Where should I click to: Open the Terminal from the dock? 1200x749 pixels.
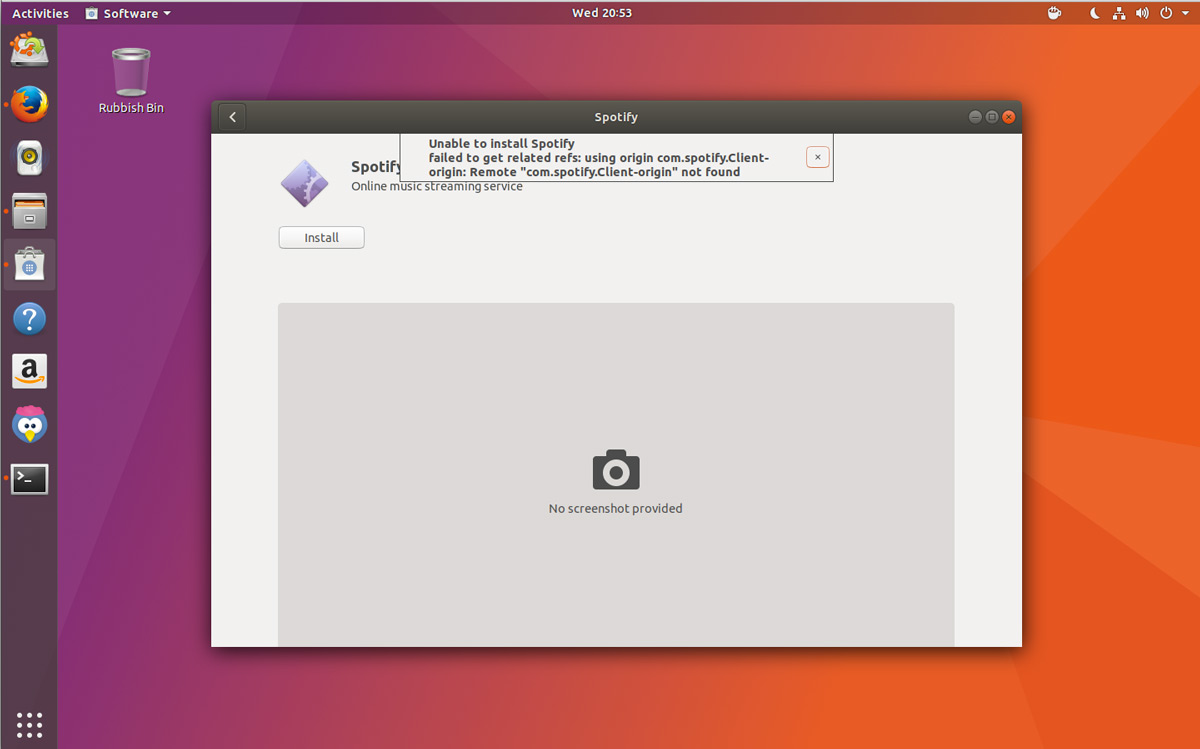29,480
